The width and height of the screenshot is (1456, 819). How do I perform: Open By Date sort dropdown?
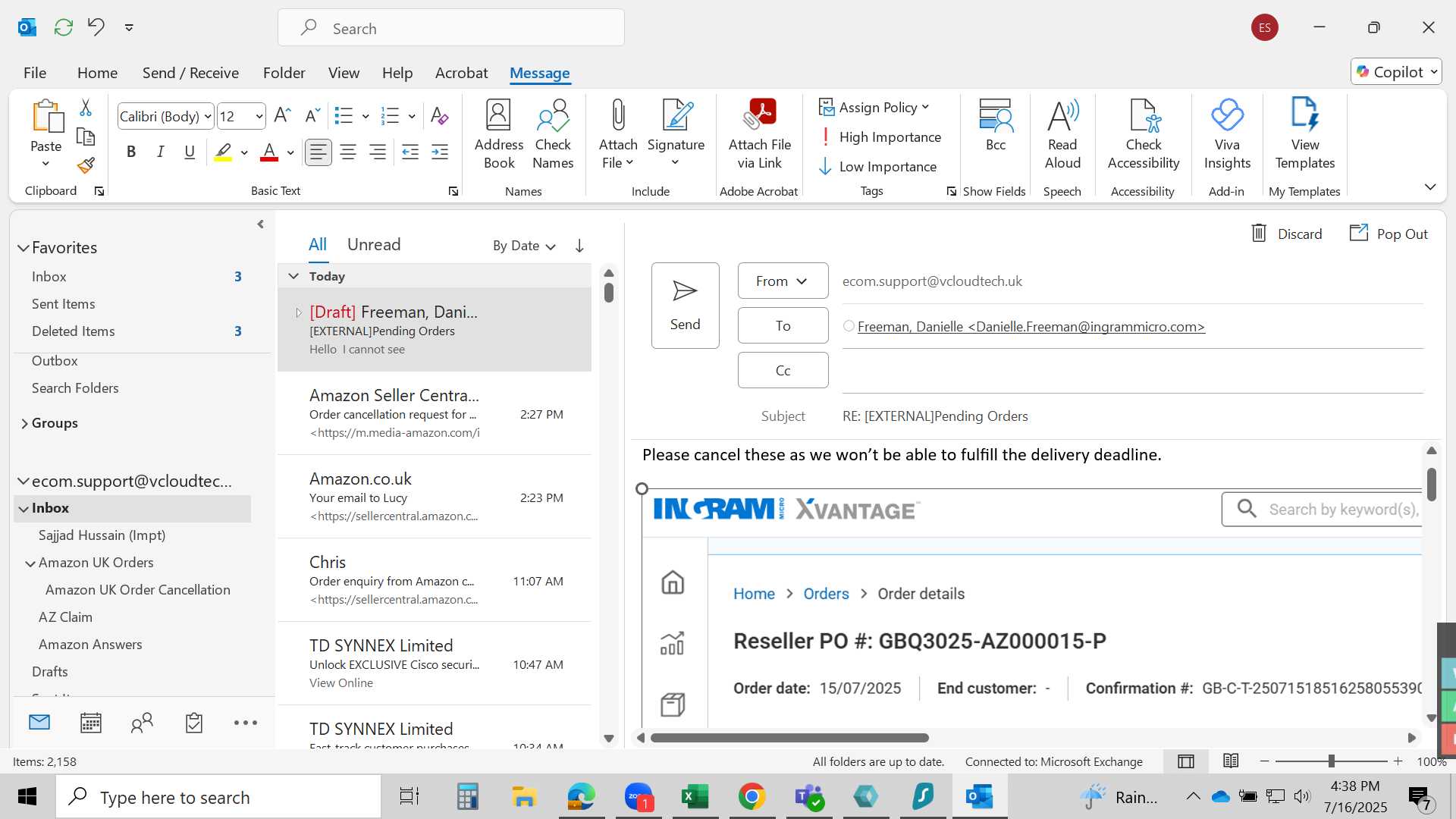(524, 246)
